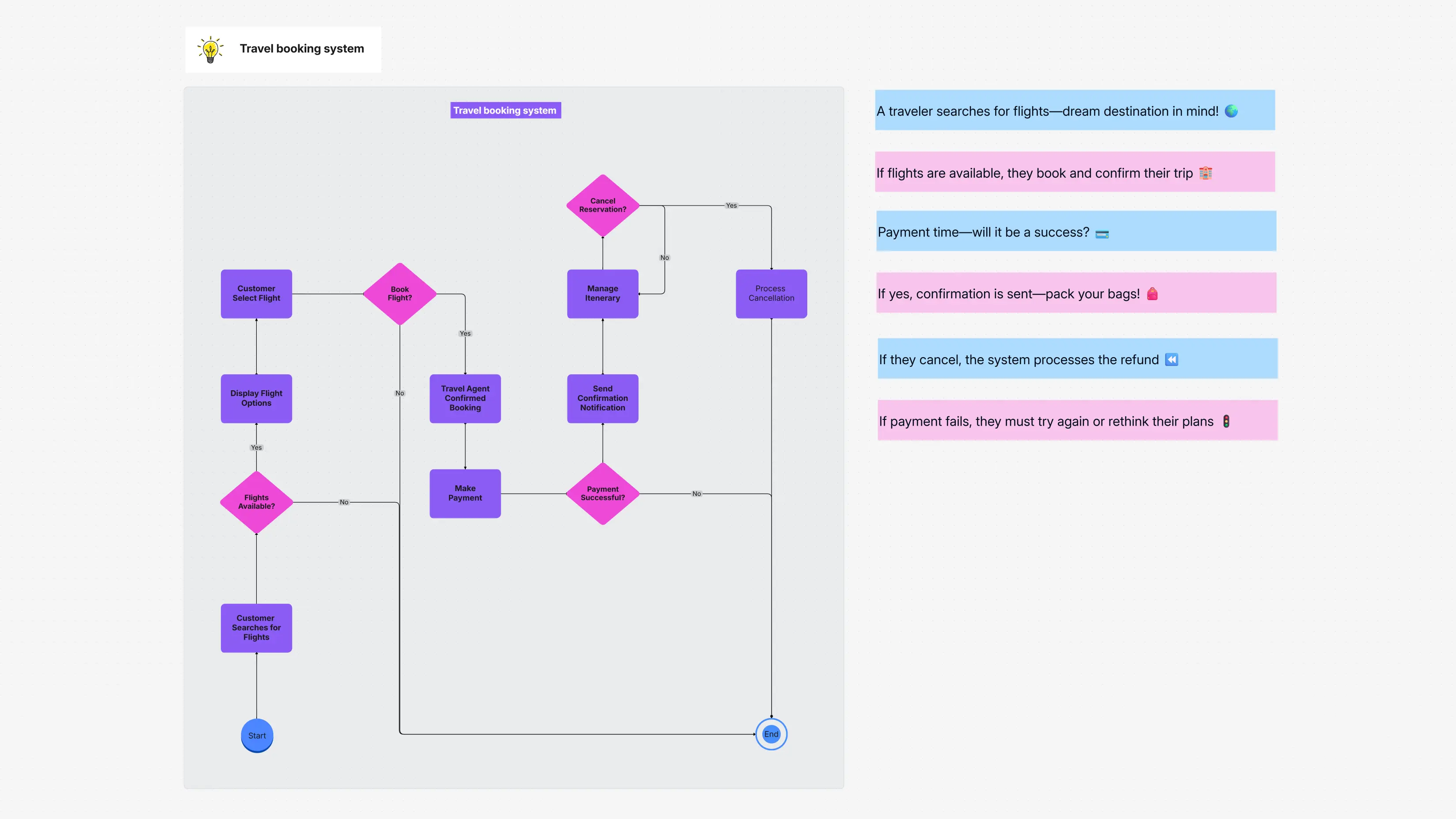Select the 'Payment time' blue note
1456x819 pixels.
1076,231
